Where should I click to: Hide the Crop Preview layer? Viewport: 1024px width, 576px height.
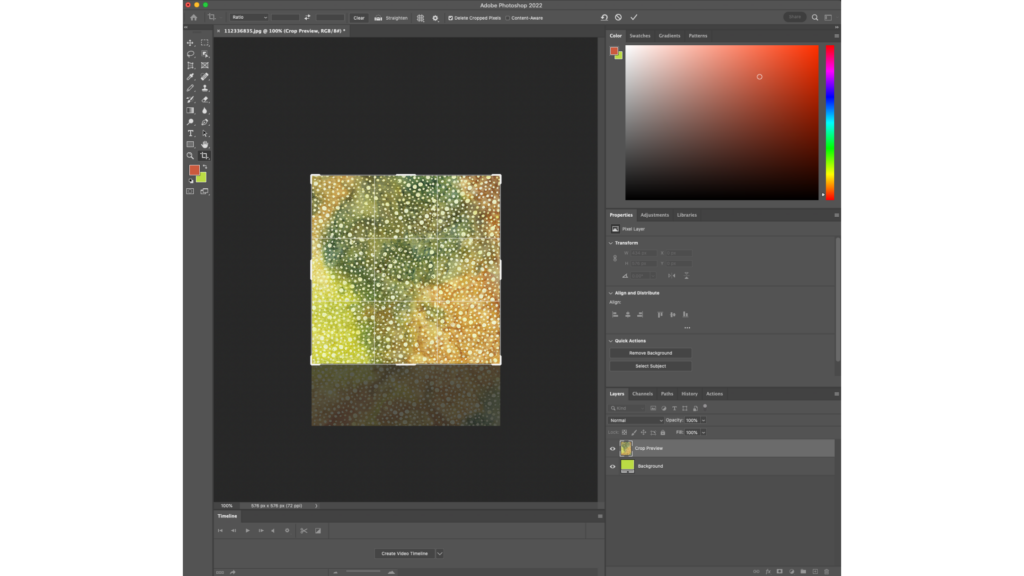click(613, 449)
